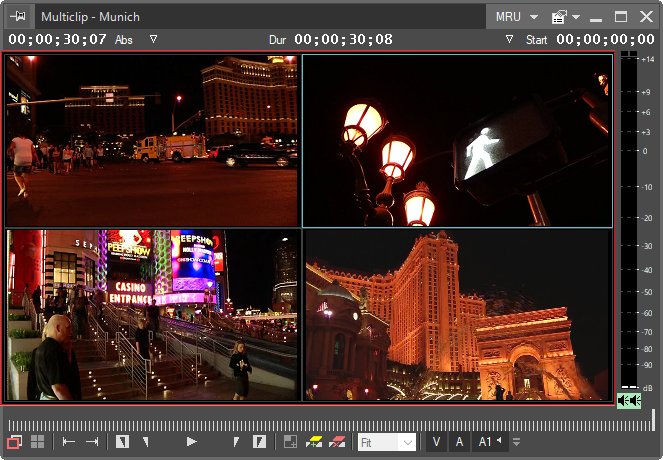Toggle the V video source button
This screenshot has width=663, height=460.
(x=436, y=442)
